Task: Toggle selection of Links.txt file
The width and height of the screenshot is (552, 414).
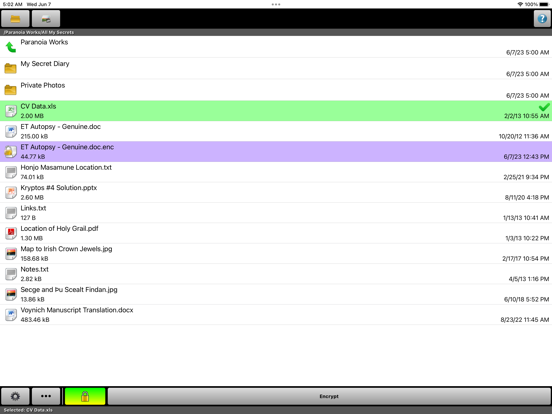Action: [276, 213]
